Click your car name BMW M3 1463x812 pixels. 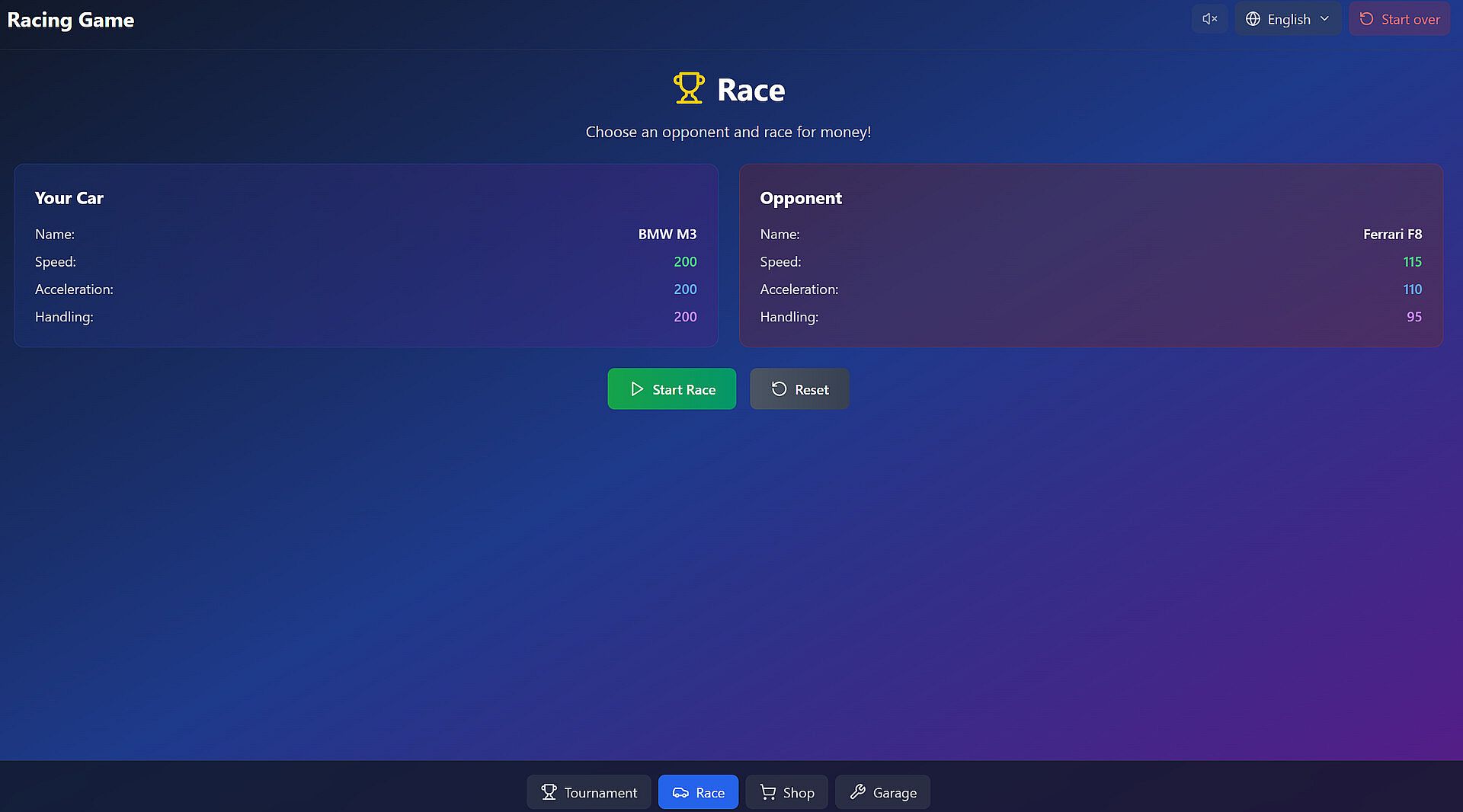coord(667,235)
